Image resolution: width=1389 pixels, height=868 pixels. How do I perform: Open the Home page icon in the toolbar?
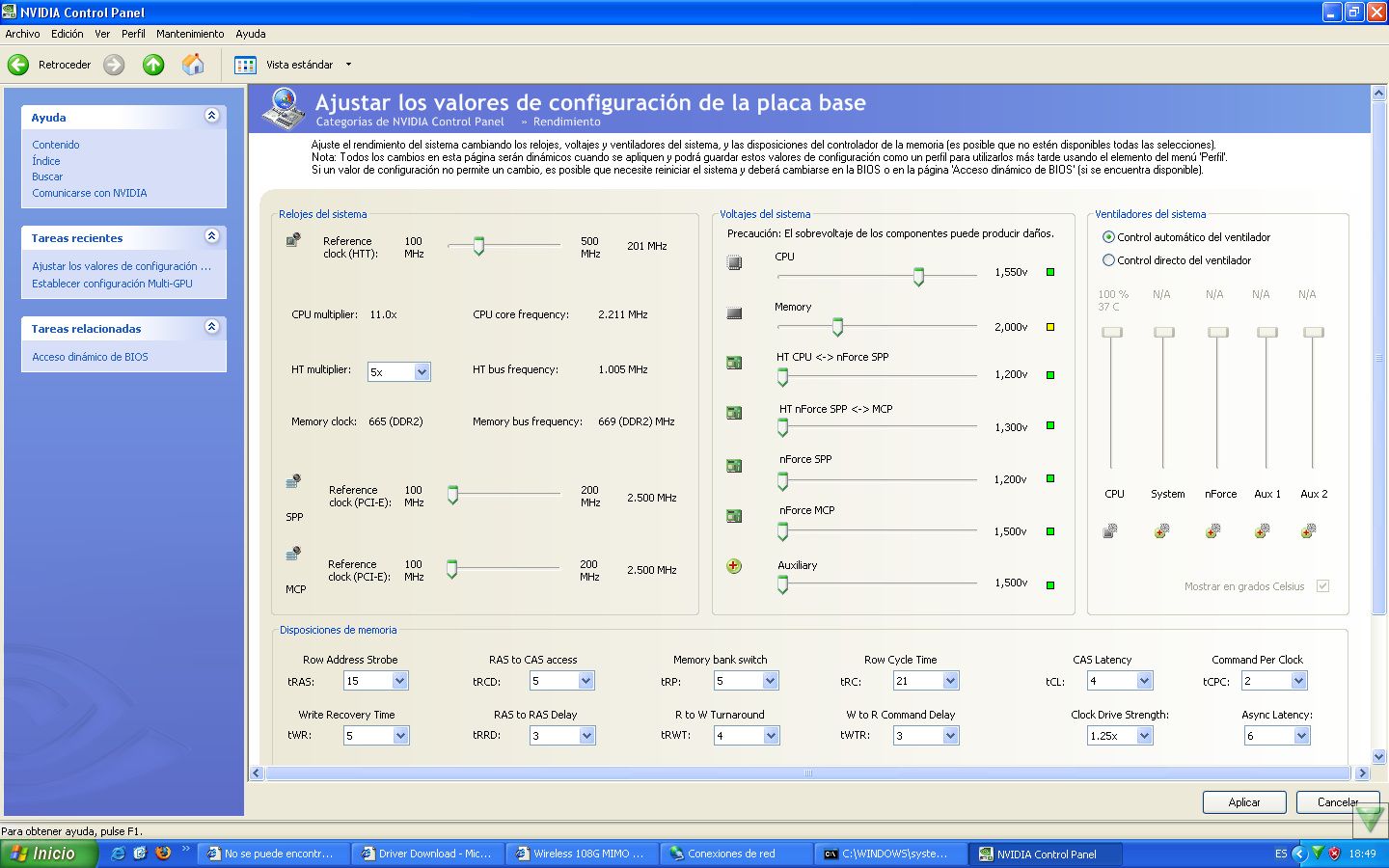coord(193,65)
